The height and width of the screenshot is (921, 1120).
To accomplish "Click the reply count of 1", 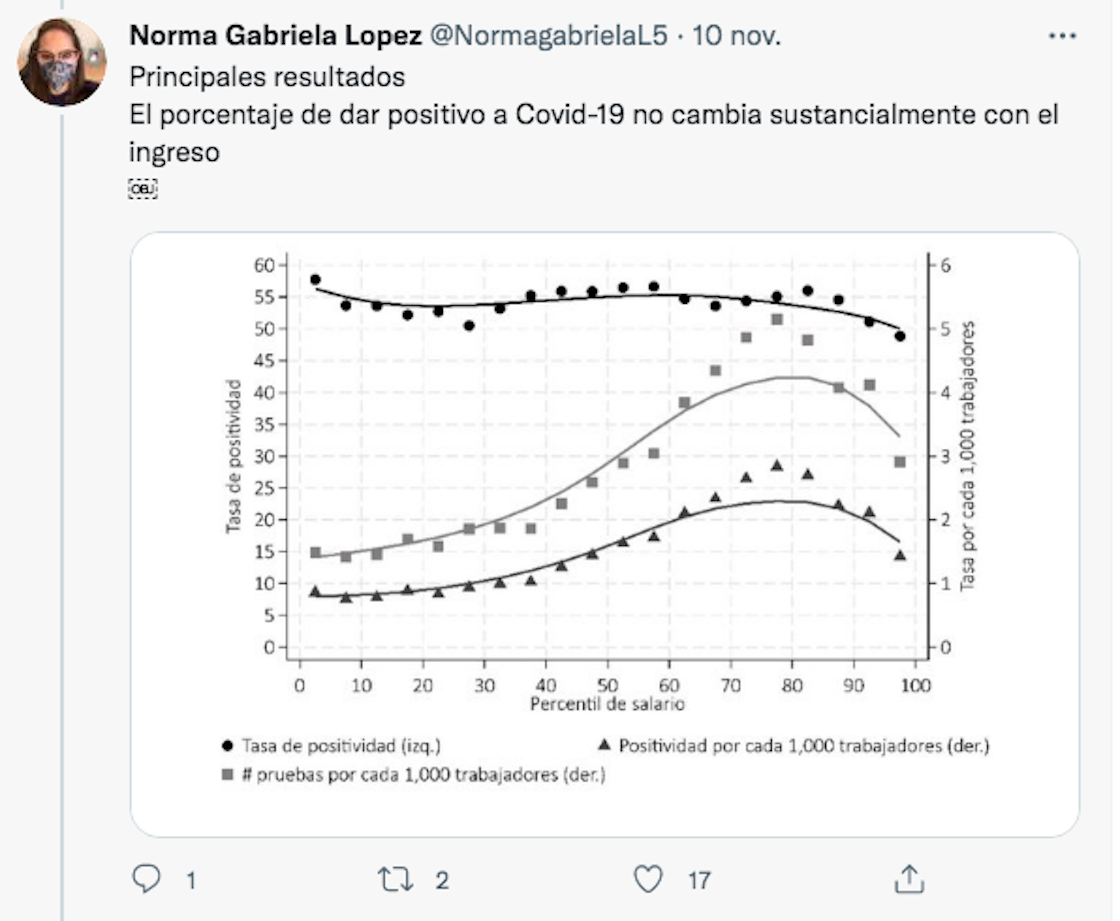I will point(190,880).
